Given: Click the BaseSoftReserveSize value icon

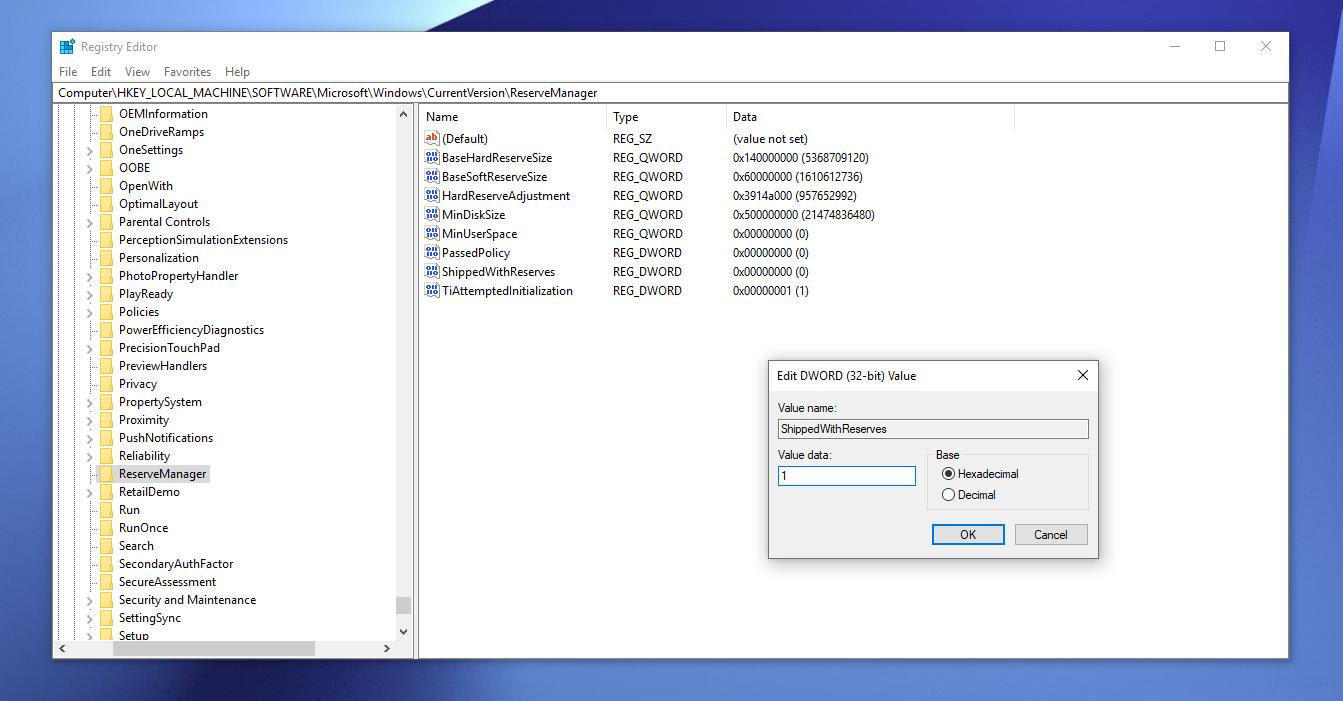Looking at the screenshot, I should 432,177.
